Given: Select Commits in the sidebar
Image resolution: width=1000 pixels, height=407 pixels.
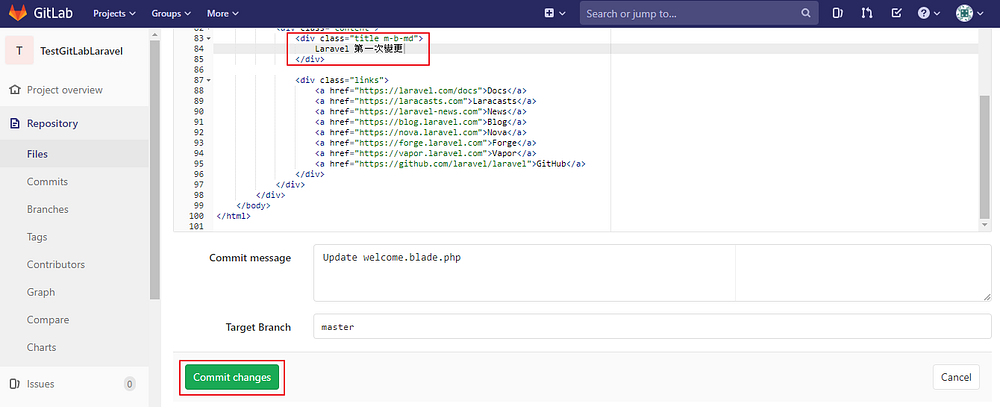Looking at the screenshot, I should (x=47, y=182).
